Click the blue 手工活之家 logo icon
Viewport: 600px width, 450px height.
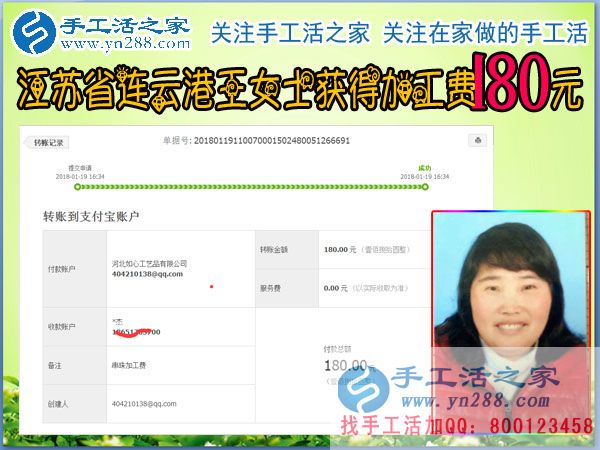click(x=34, y=32)
